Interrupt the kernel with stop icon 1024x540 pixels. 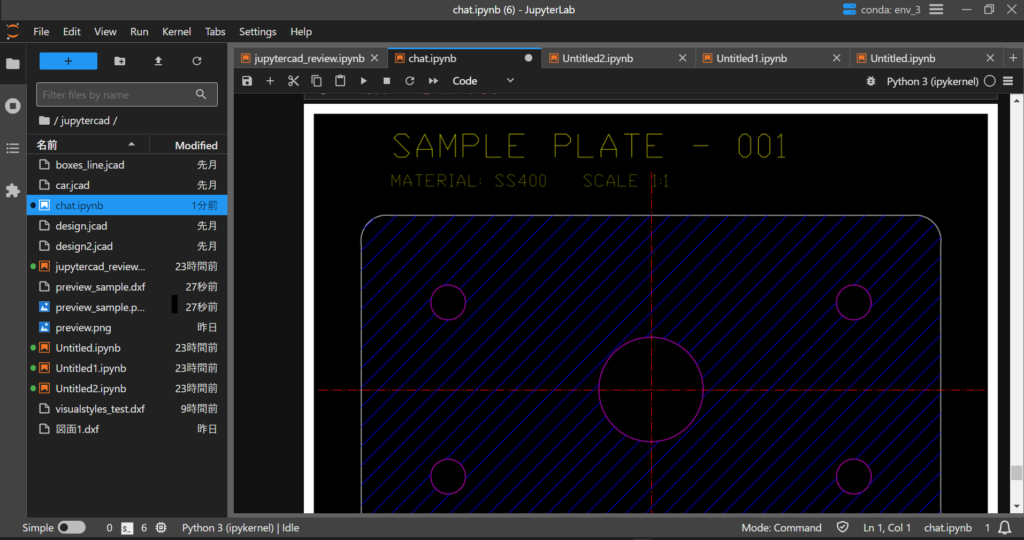coord(387,81)
